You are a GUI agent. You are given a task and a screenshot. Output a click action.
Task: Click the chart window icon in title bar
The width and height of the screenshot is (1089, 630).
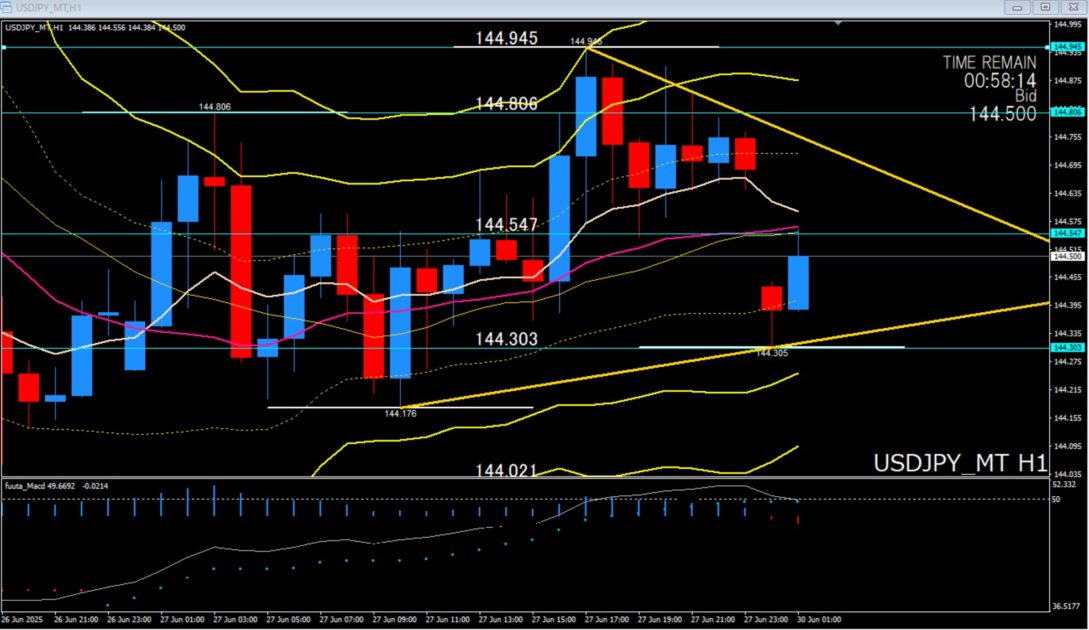[x=8, y=7]
